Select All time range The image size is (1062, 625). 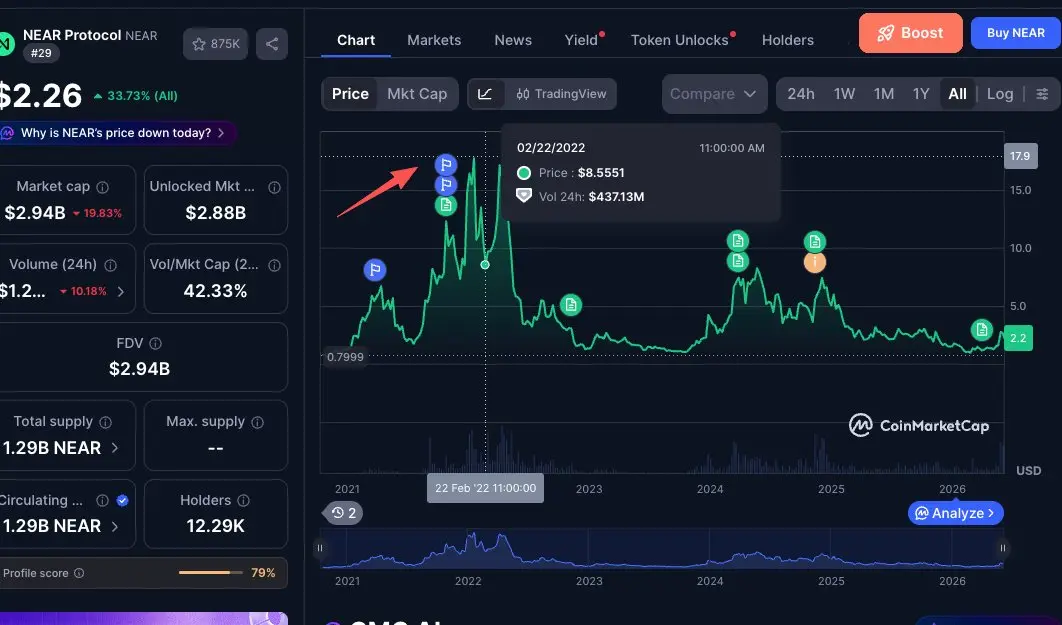(x=957, y=94)
